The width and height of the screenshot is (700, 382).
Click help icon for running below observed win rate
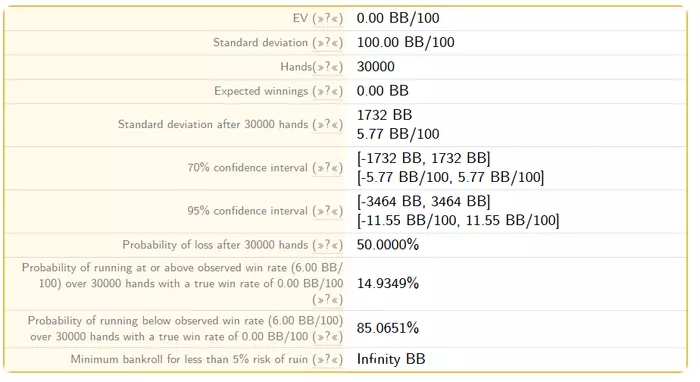[x=328, y=336]
